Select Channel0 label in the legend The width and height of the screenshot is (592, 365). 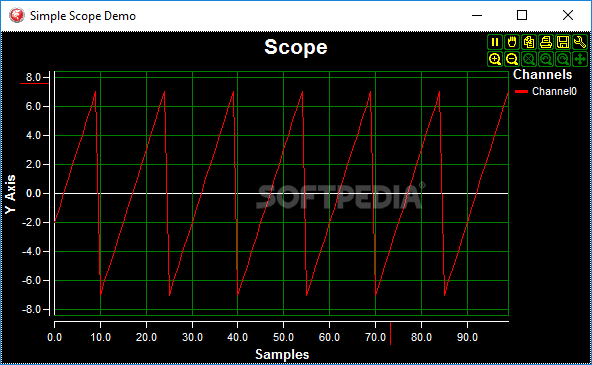[554, 91]
